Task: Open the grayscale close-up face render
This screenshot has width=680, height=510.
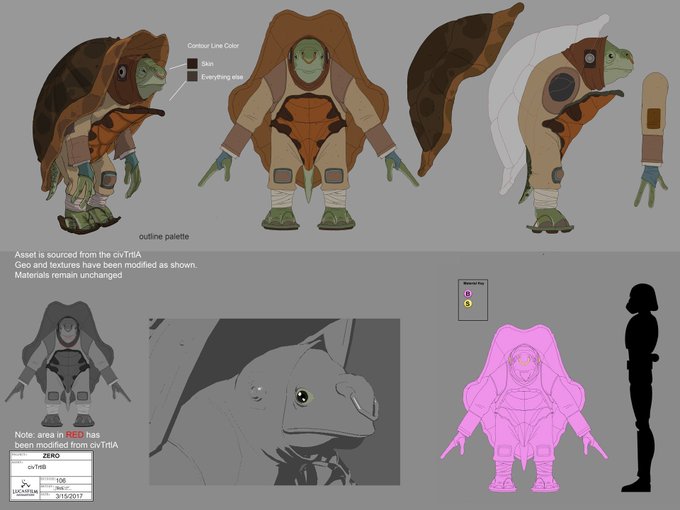Action: coord(275,402)
